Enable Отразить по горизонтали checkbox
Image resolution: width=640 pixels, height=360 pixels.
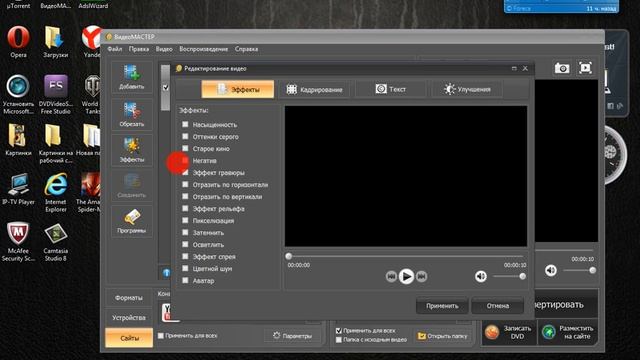pyautogui.click(x=185, y=184)
